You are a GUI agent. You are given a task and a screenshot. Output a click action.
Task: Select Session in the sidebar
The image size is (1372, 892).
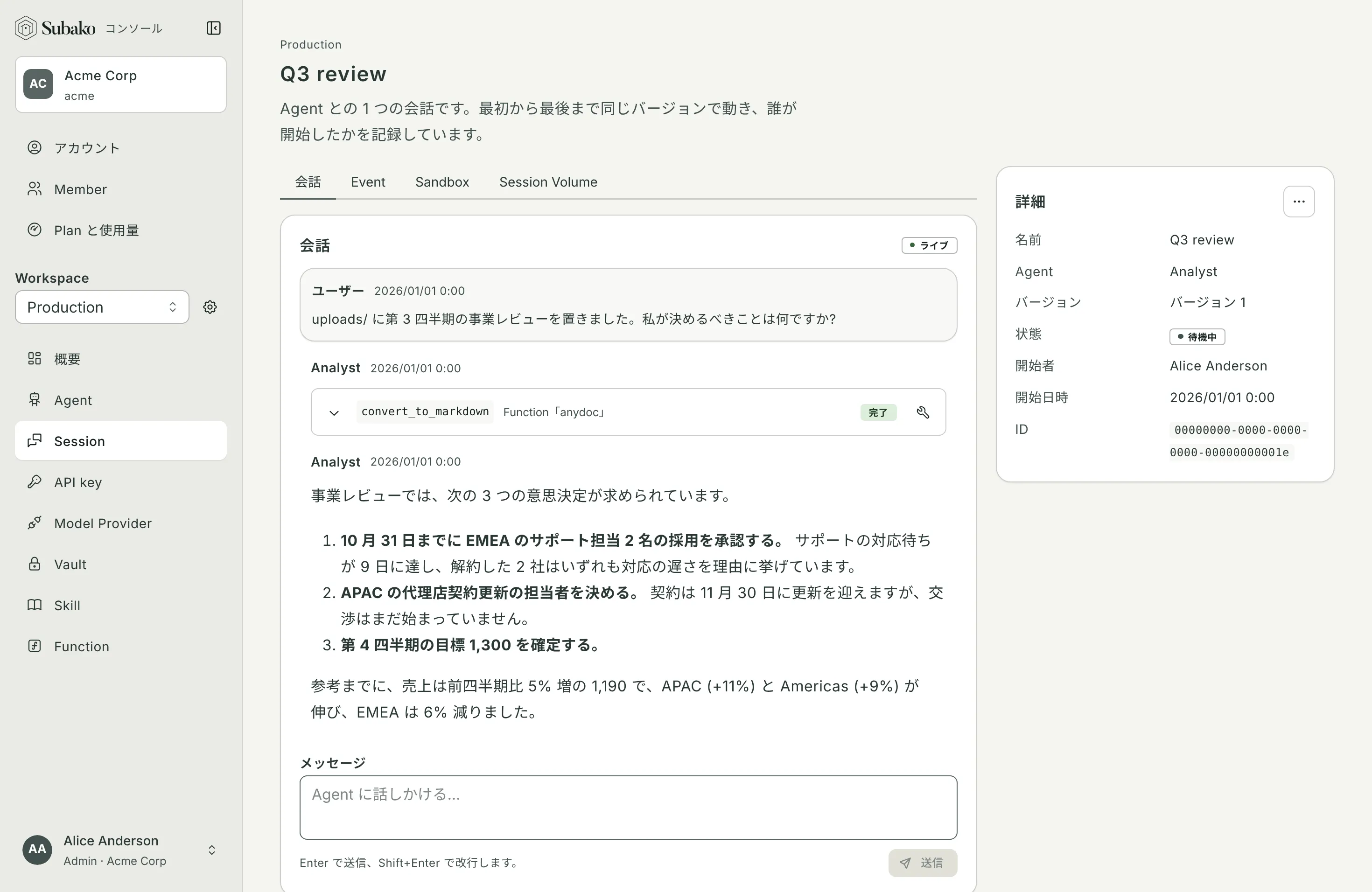(120, 441)
